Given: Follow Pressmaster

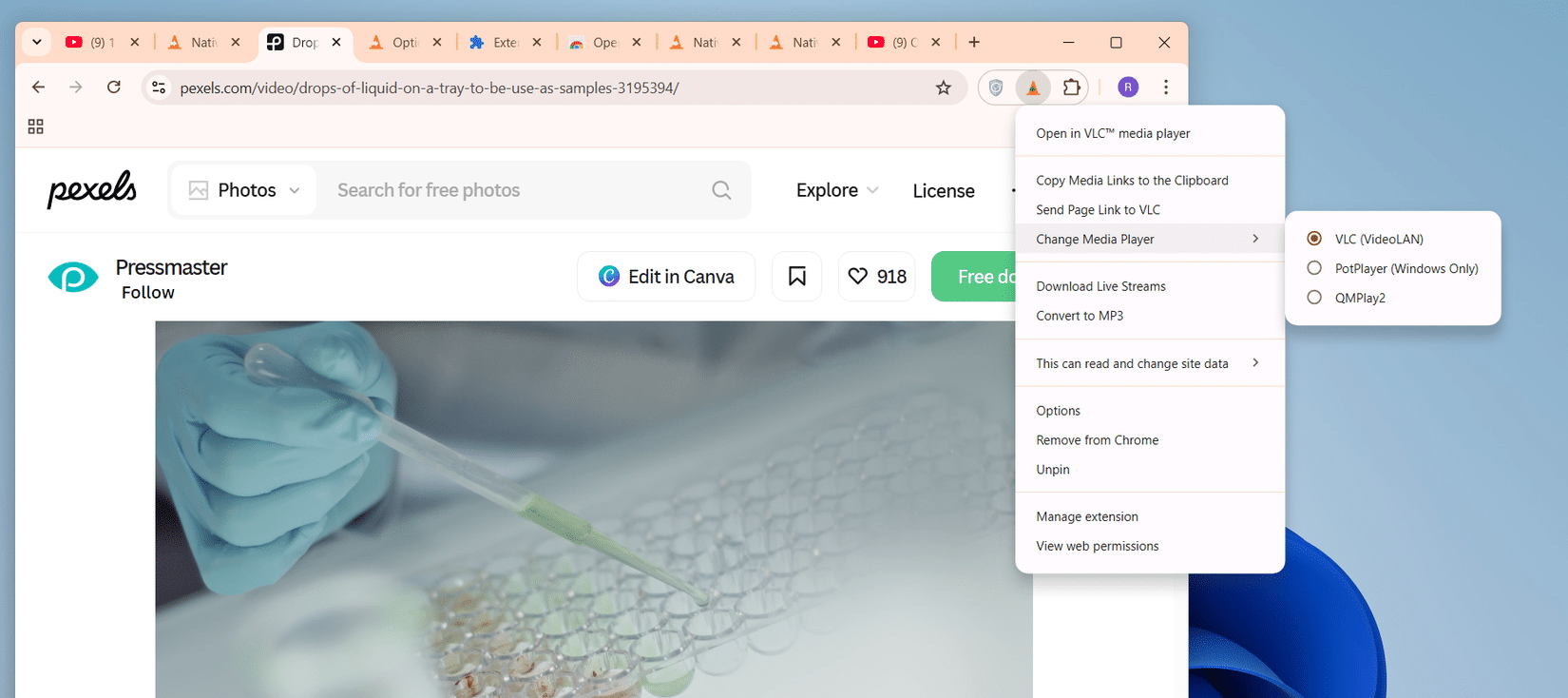Looking at the screenshot, I should [x=148, y=293].
